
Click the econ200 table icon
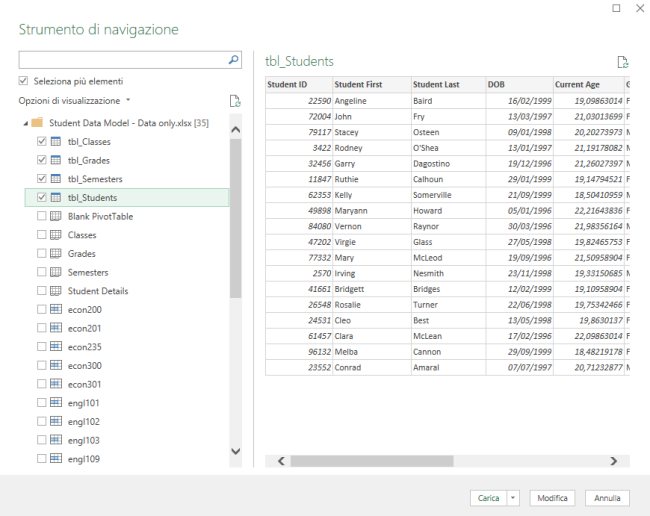click(56, 309)
